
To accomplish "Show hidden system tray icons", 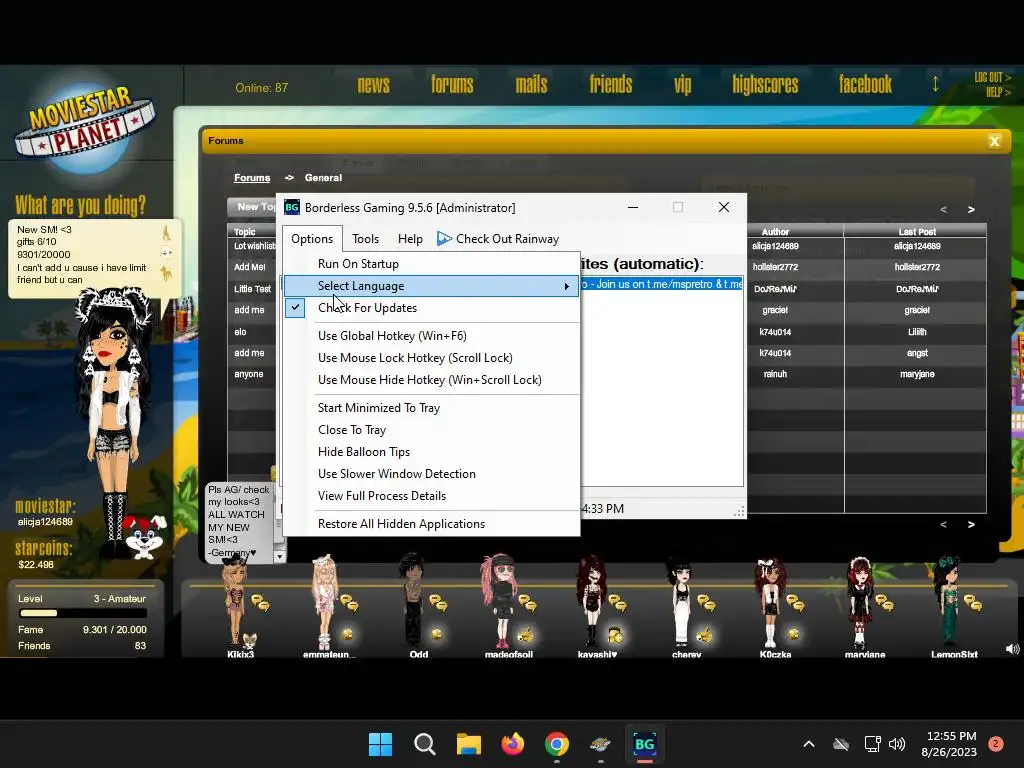I will 808,744.
